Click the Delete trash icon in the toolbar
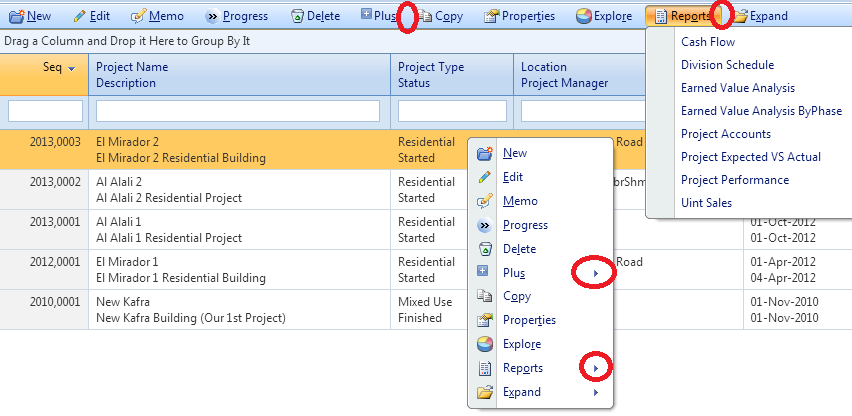Screen dimensions: 852x416 [297, 16]
